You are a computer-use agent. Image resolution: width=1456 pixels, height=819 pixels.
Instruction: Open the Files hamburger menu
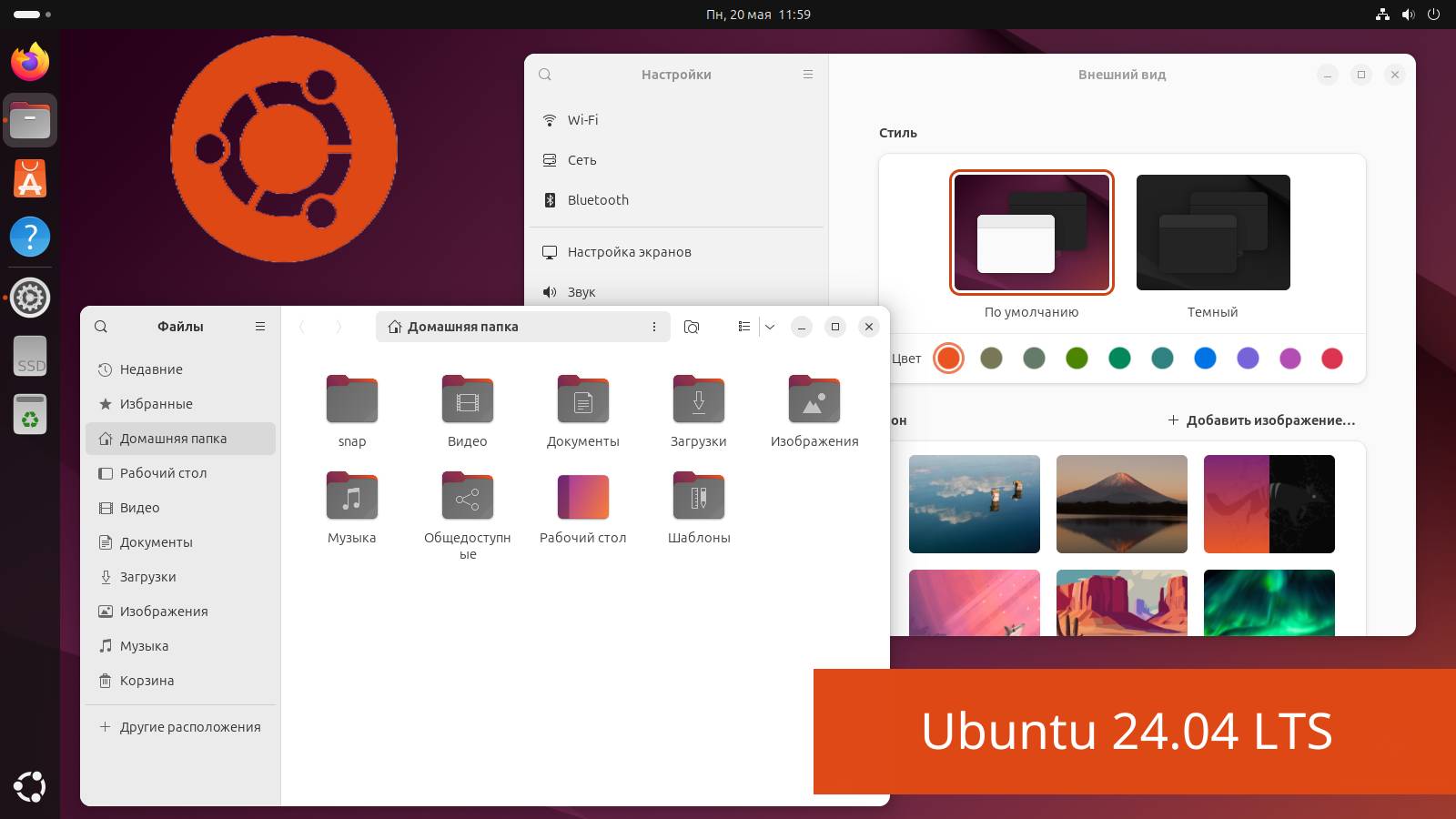coord(260,327)
